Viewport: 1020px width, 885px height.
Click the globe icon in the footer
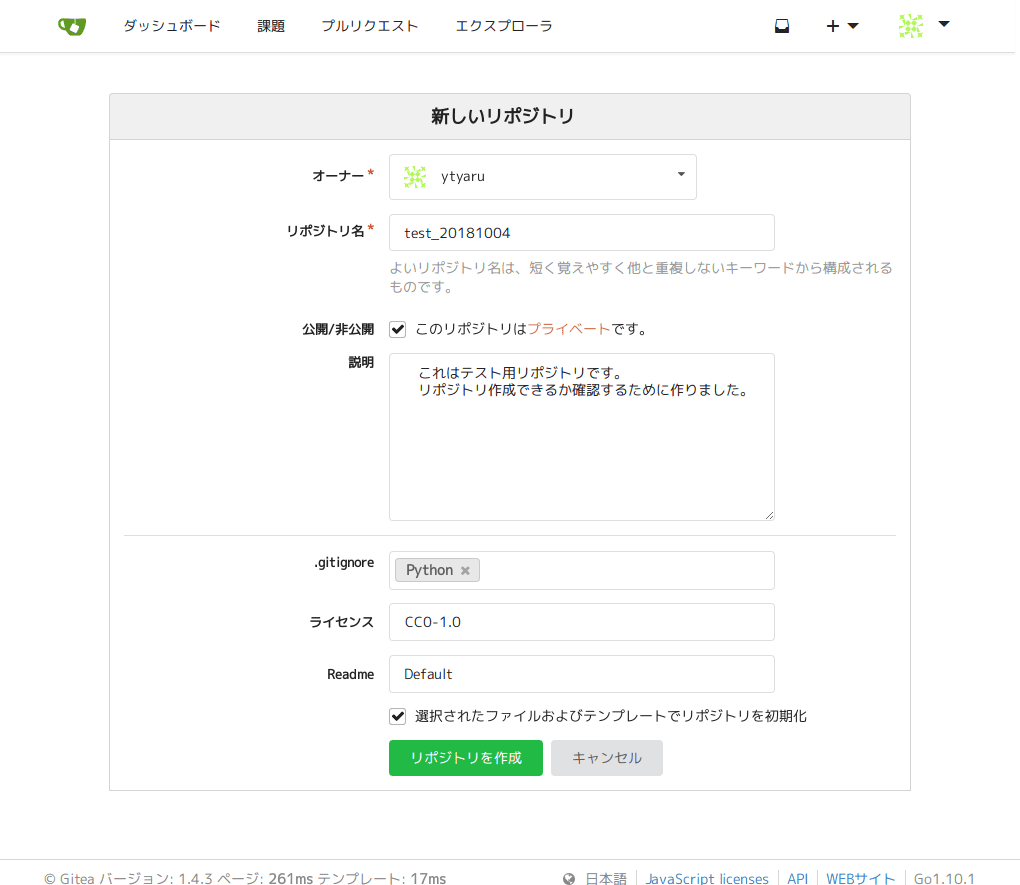pos(569,878)
